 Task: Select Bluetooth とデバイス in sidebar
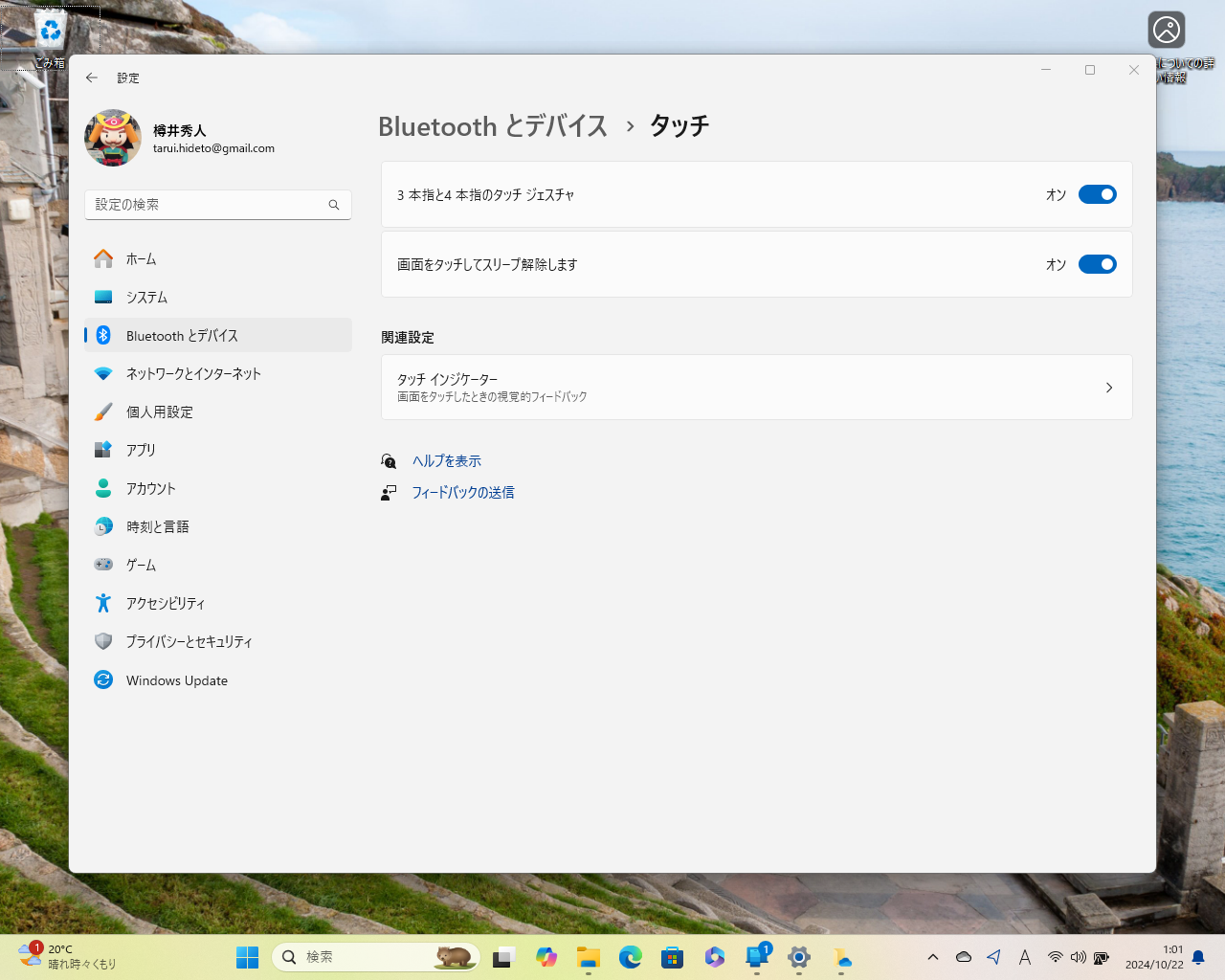point(218,335)
